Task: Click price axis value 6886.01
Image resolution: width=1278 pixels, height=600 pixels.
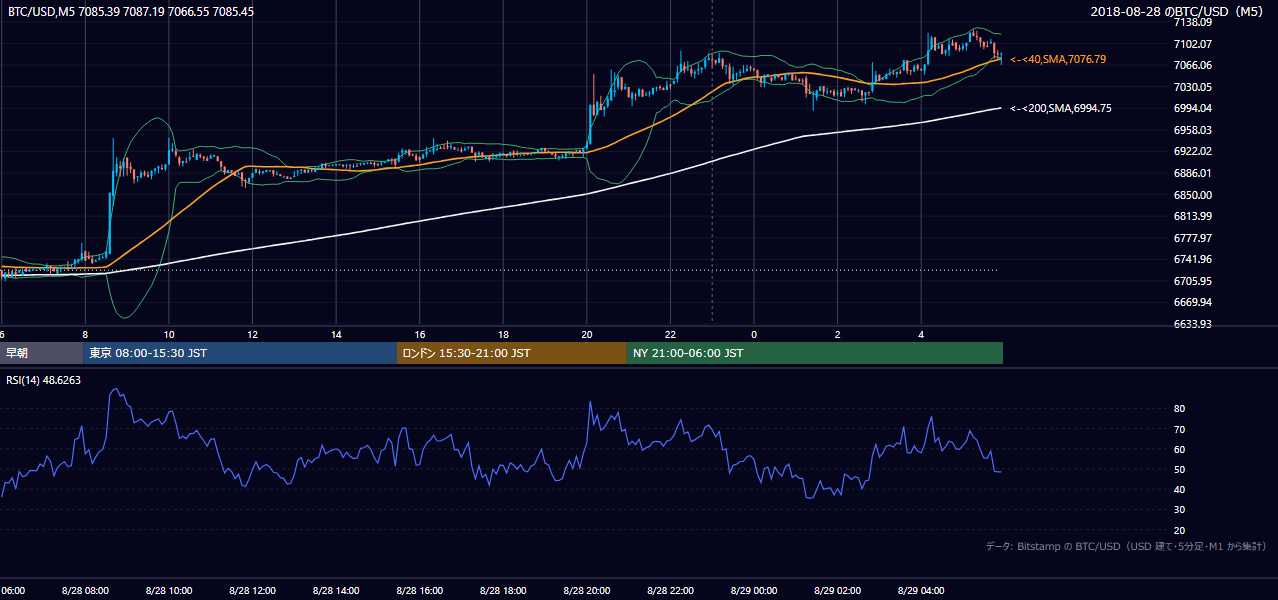Action: click(1193, 173)
